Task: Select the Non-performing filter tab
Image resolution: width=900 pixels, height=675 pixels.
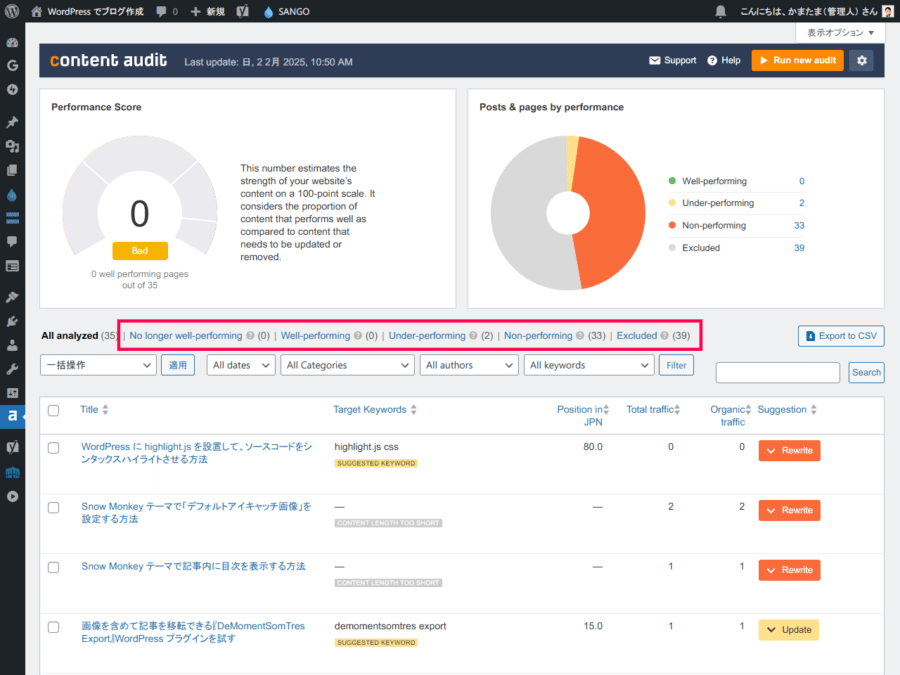Action: click(538, 336)
